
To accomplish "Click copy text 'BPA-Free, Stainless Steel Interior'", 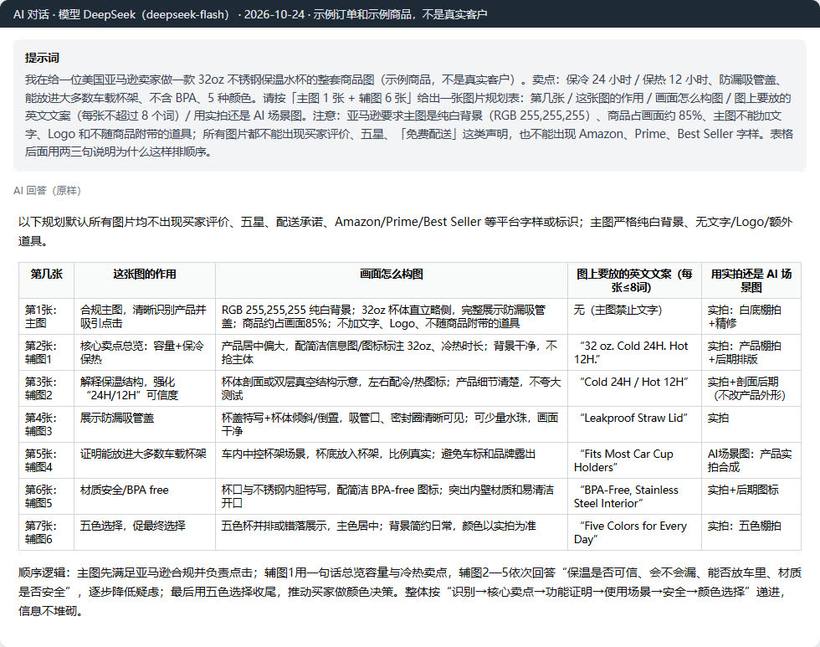I will point(626,497).
